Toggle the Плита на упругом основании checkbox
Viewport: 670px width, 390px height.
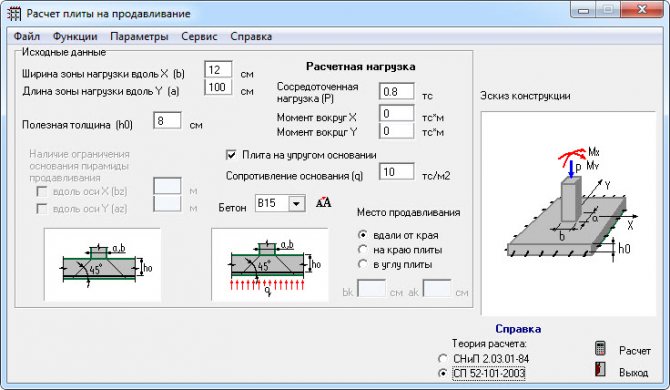[x=231, y=155]
